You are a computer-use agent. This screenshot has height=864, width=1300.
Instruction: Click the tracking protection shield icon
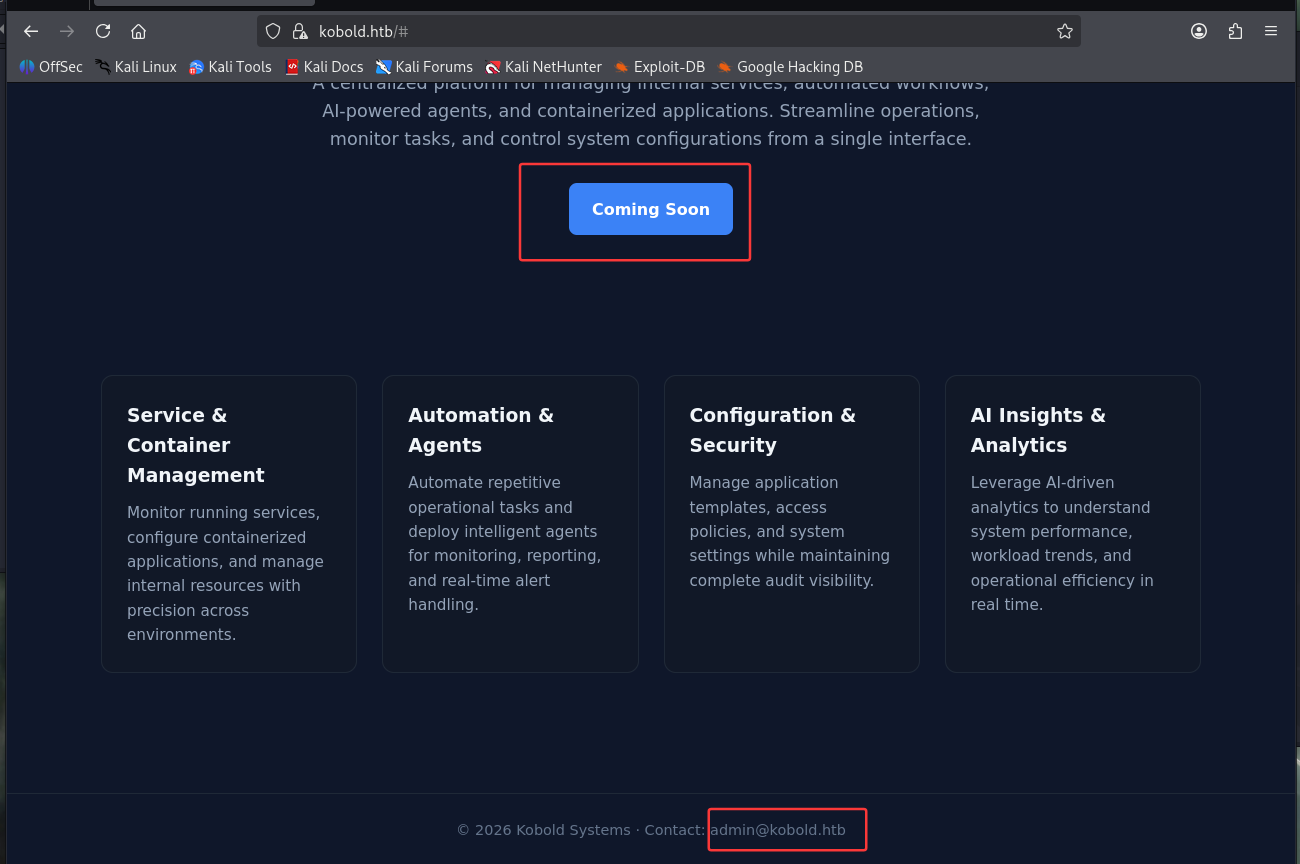click(273, 31)
